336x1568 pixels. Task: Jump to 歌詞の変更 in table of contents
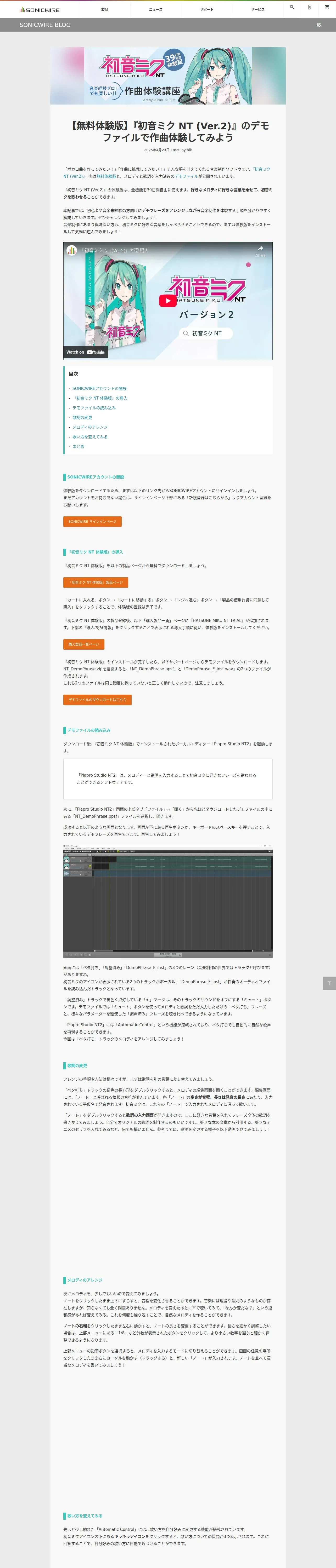[x=82, y=418]
